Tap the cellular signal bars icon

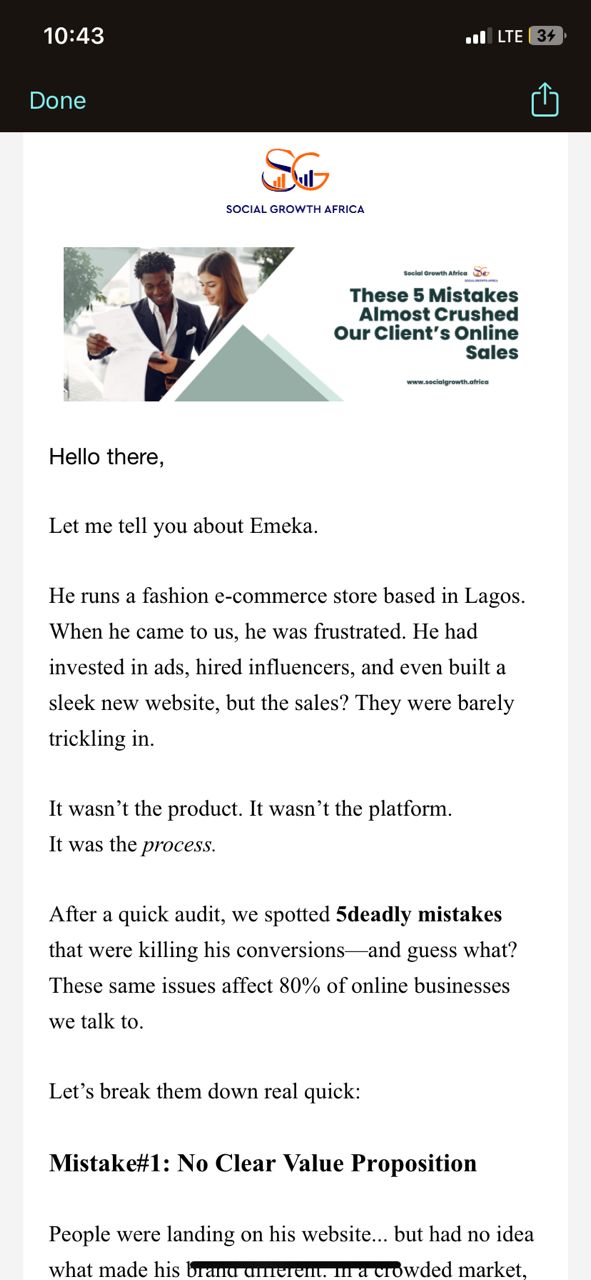click(x=476, y=37)
